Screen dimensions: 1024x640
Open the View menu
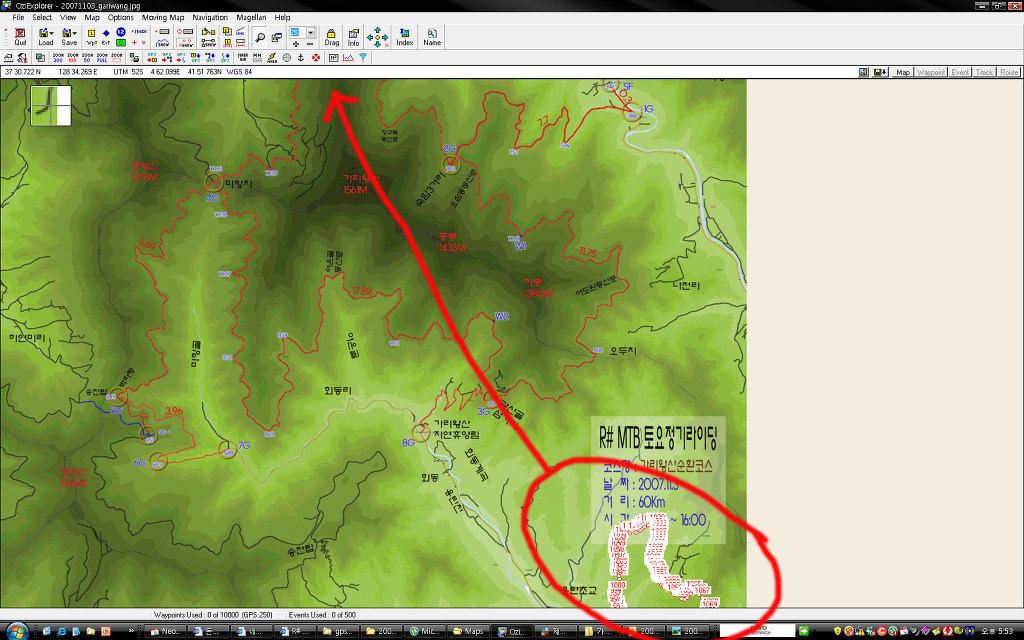click(68, 18)
